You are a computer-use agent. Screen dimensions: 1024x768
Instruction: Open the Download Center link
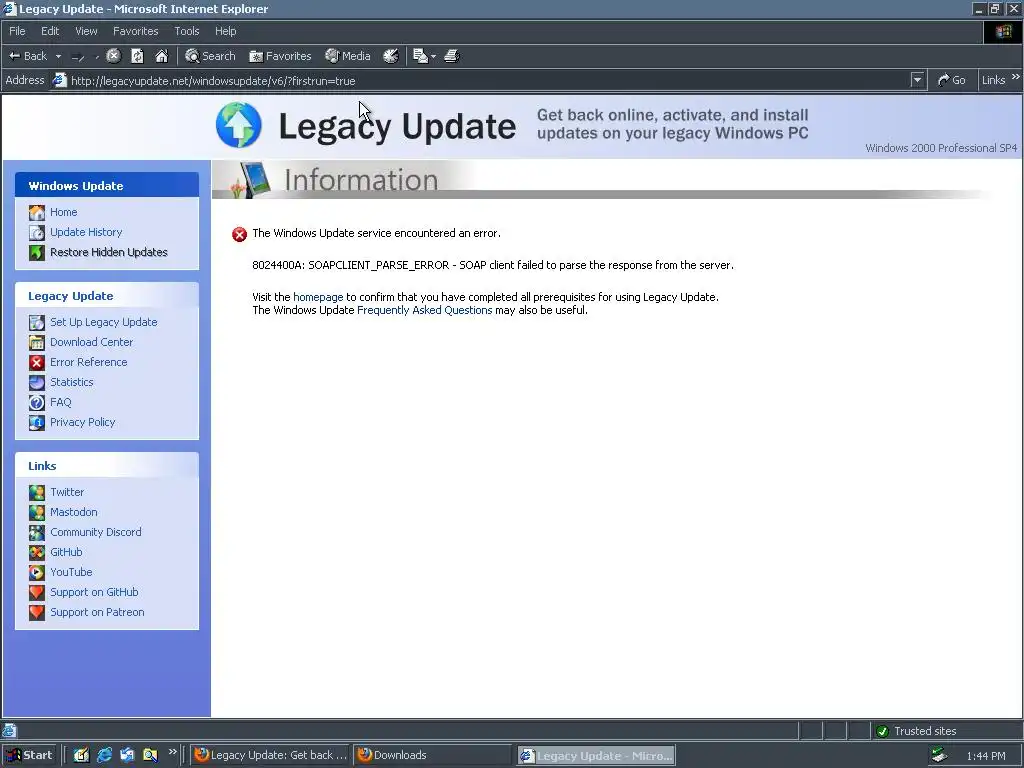[91, 342]
